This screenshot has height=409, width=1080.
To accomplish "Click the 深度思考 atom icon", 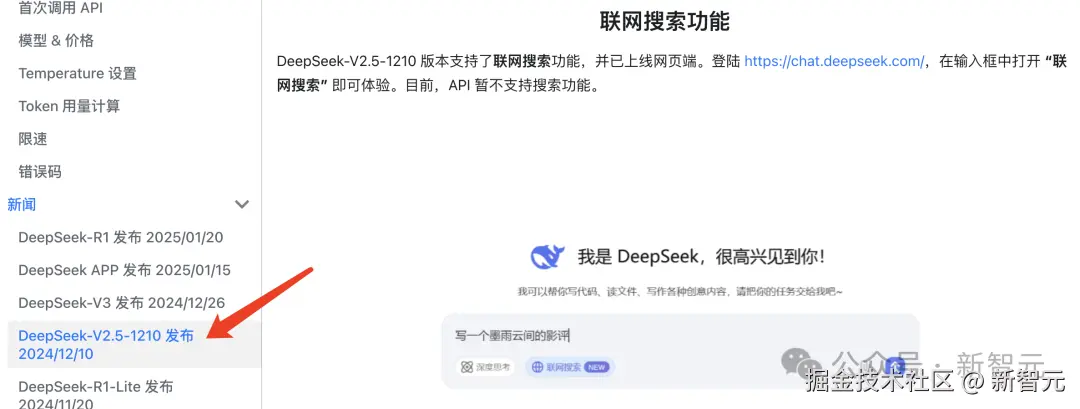I will (x=468, y=368).
